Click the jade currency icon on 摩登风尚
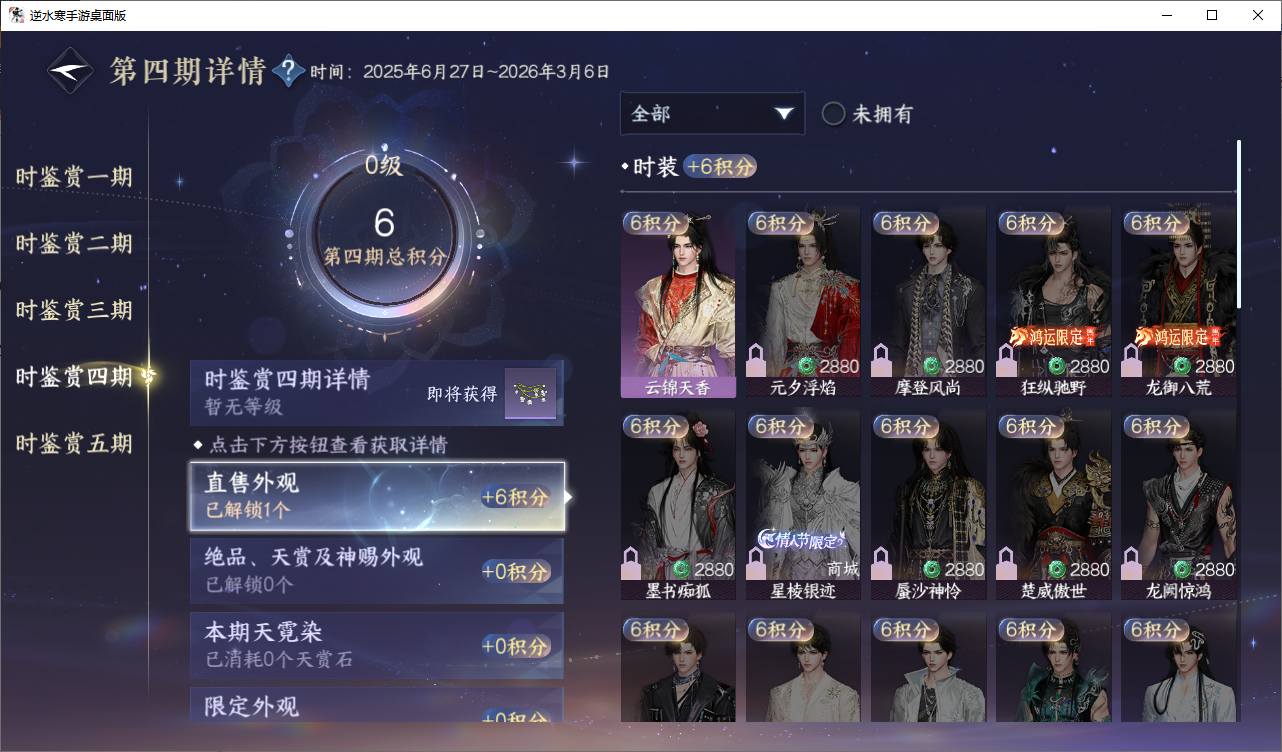1282x752 pixels. [931, 366]
